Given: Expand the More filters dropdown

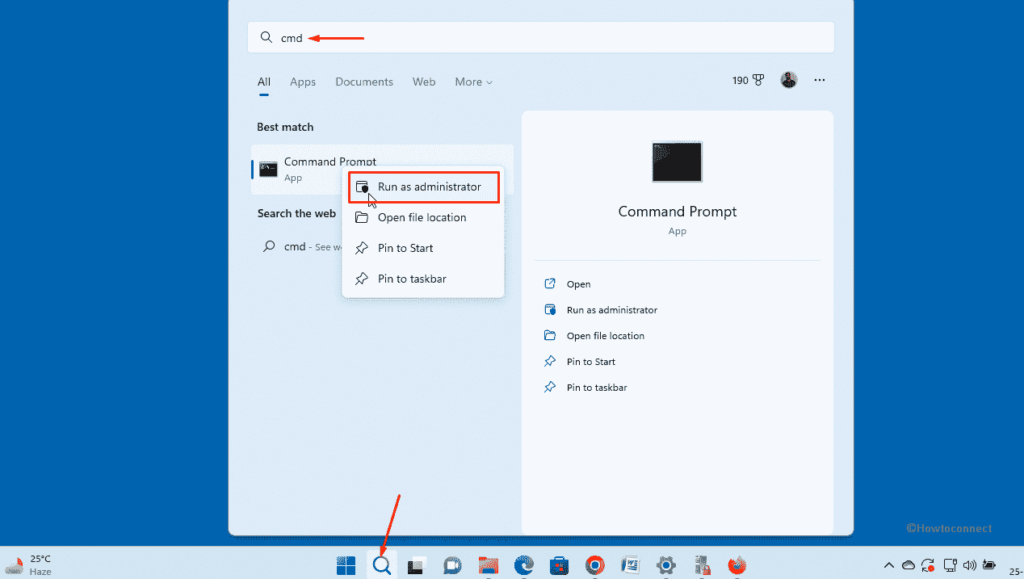Looking at the screenshot, I should [473, 82].
